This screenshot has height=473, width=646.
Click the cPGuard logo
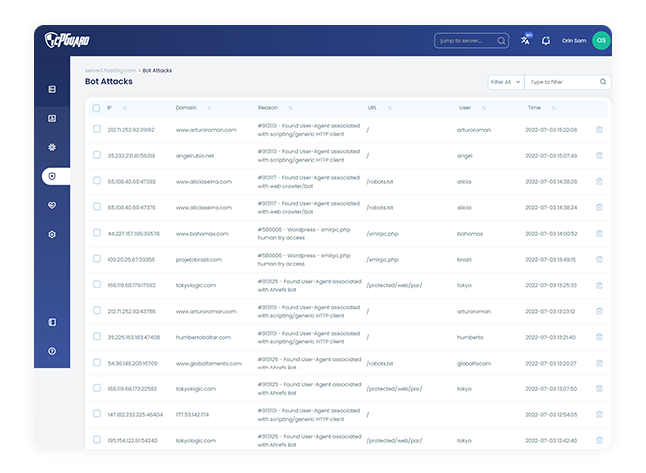67,41
